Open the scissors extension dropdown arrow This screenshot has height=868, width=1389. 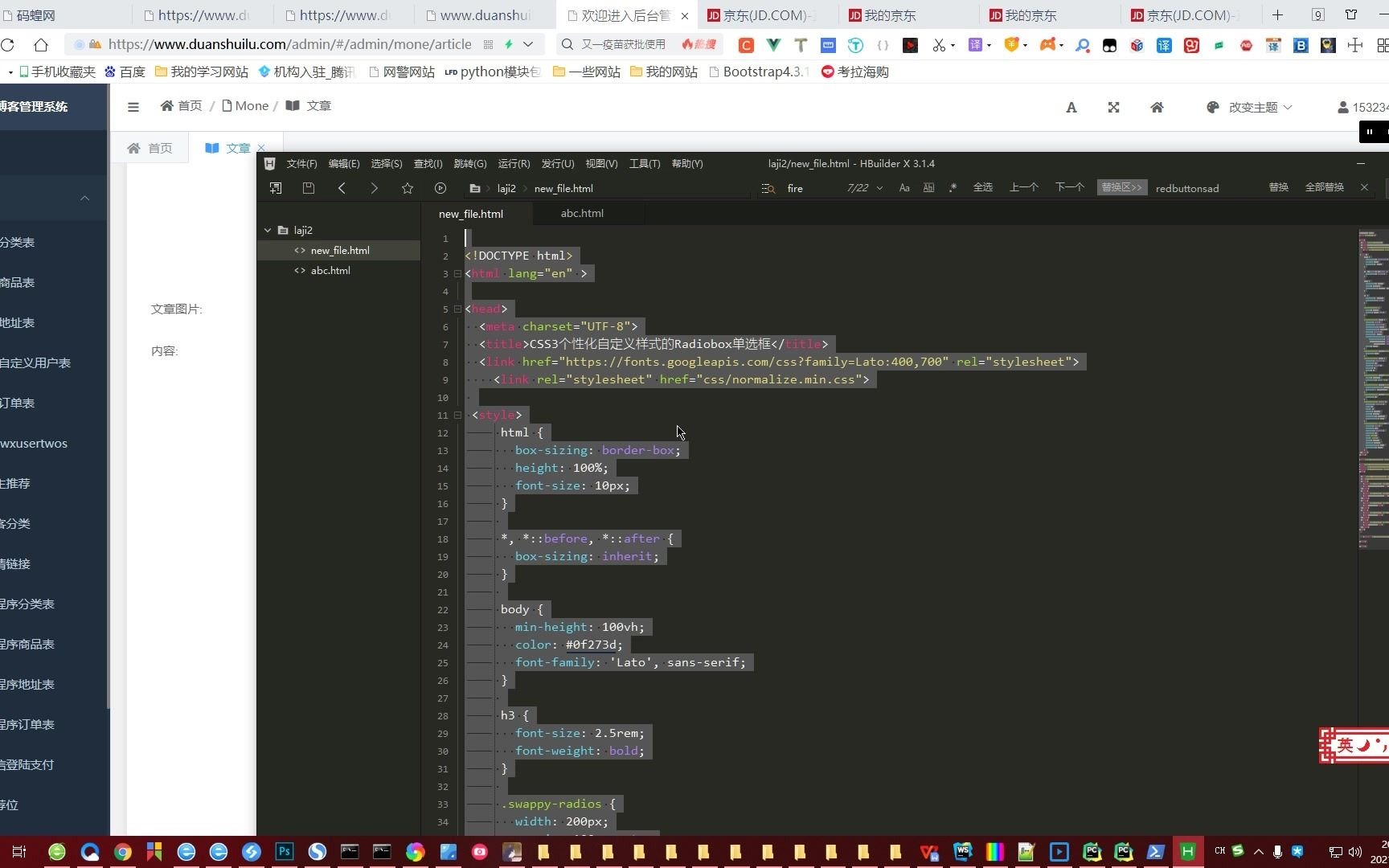(953, 46)
